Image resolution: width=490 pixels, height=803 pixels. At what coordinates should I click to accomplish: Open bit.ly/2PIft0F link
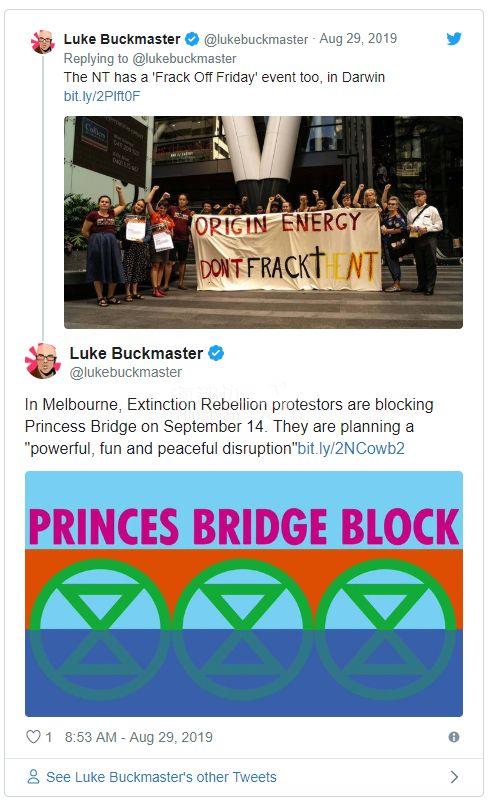(x=102, y=96)
